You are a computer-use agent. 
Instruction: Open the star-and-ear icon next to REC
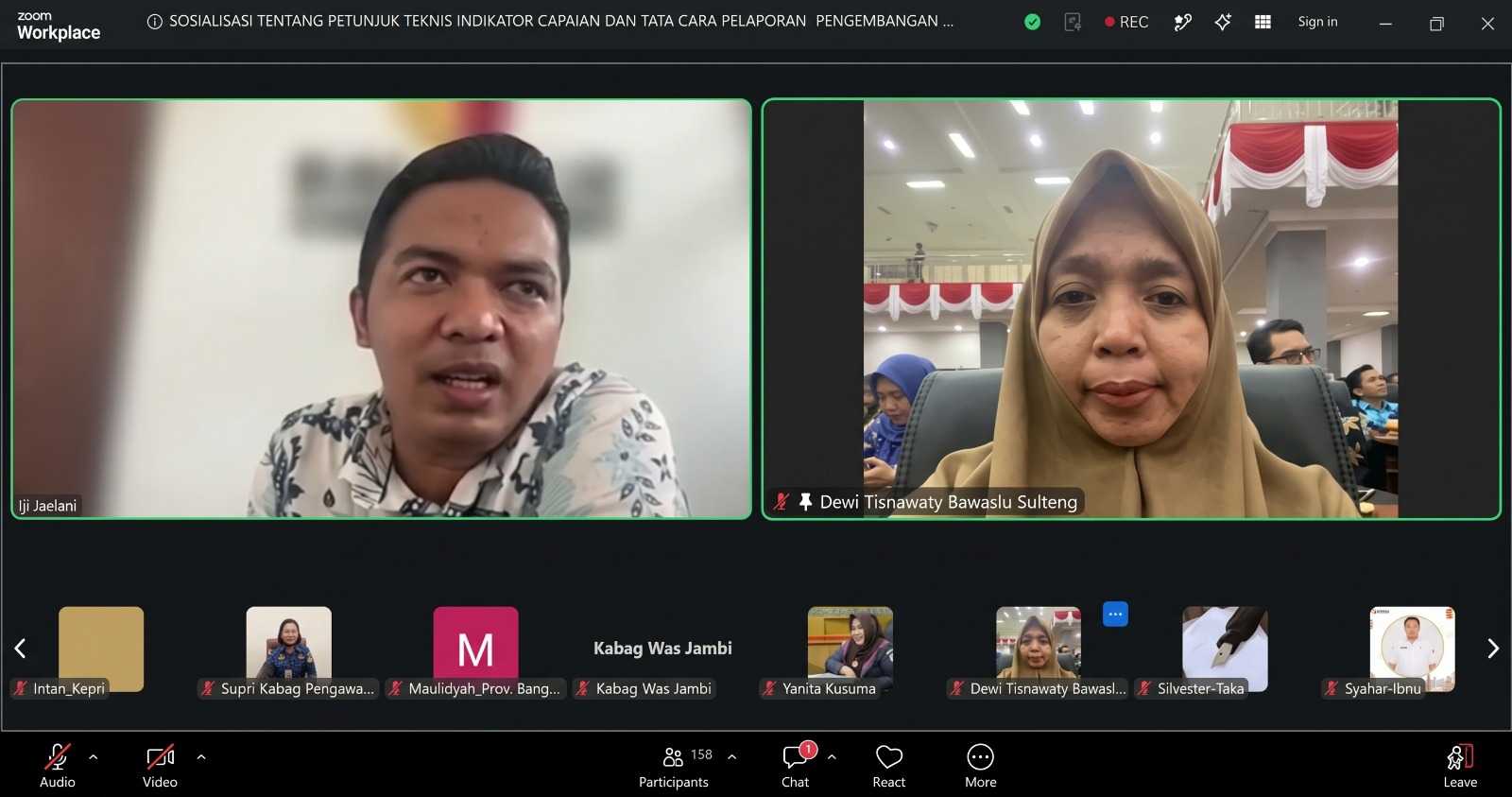coord(1182,22)
